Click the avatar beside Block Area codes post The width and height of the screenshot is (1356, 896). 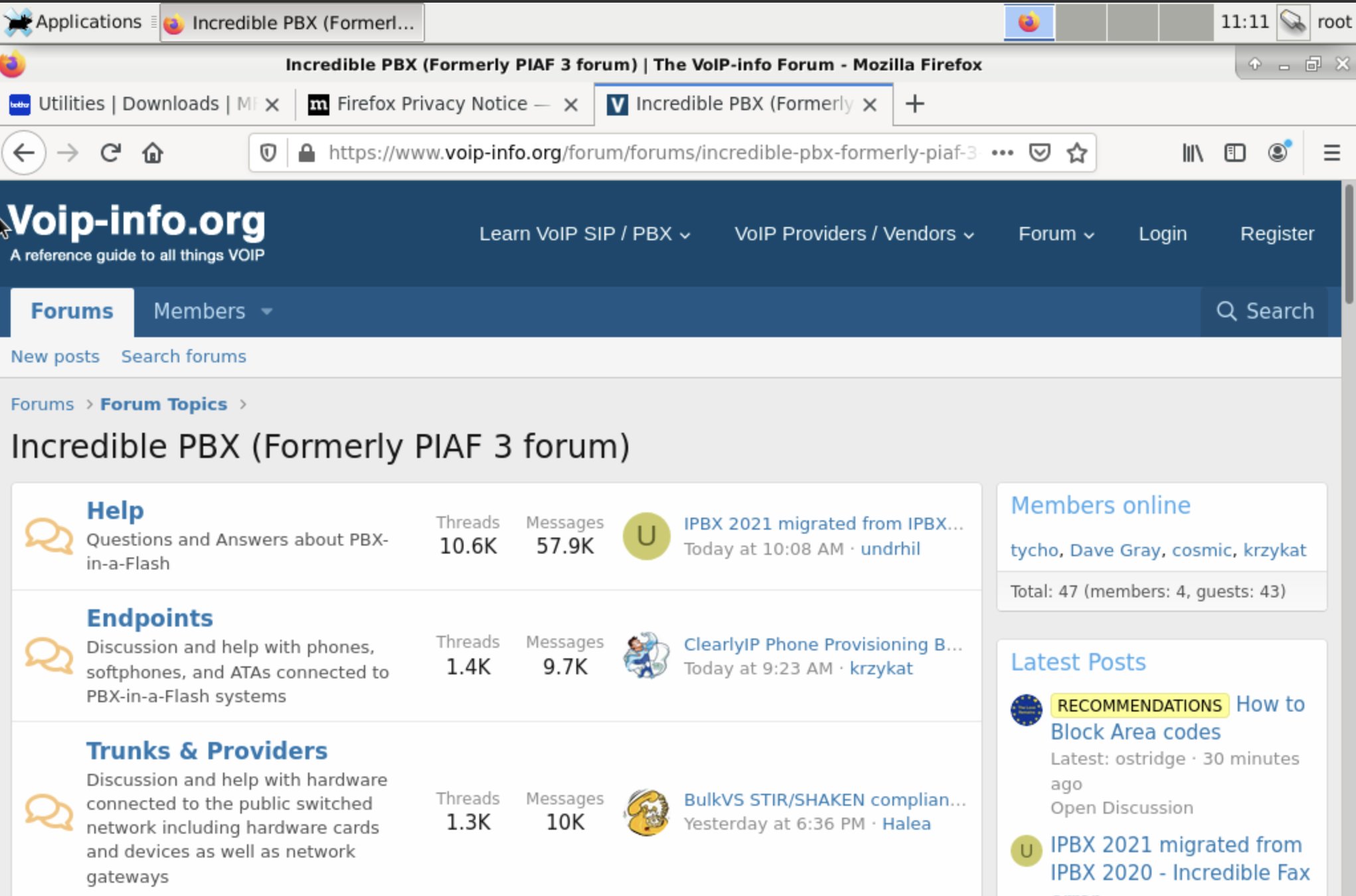pyautogui.click(x=1026, y=709)
